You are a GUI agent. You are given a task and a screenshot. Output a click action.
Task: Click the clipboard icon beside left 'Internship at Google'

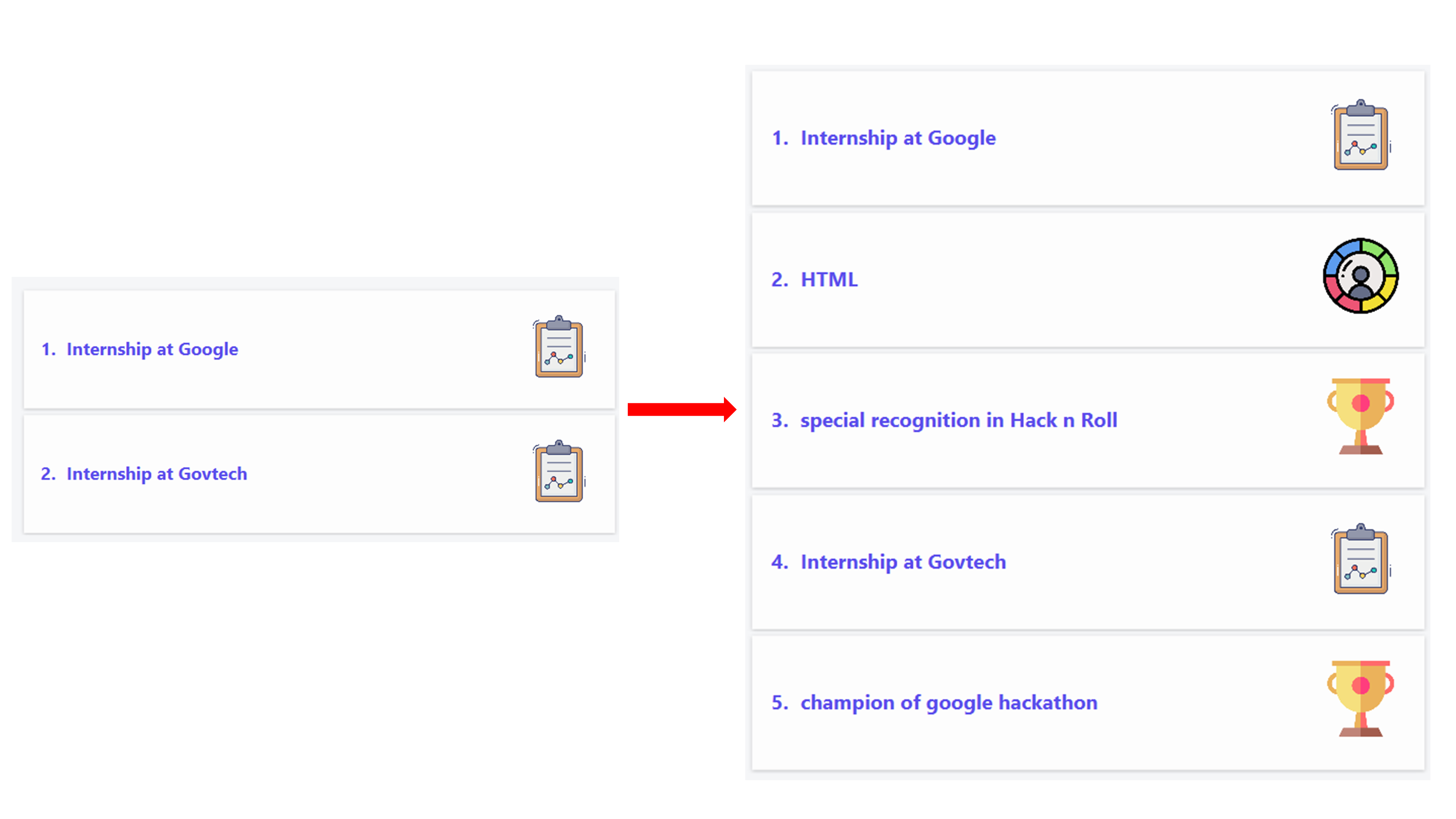[x=559, y=346]
